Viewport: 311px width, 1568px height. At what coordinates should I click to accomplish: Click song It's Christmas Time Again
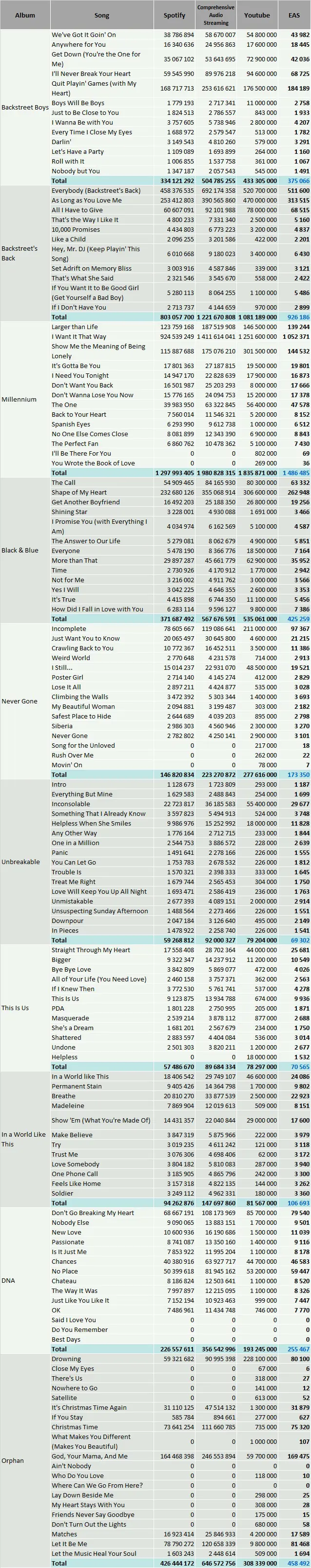tap(89, 1408)
